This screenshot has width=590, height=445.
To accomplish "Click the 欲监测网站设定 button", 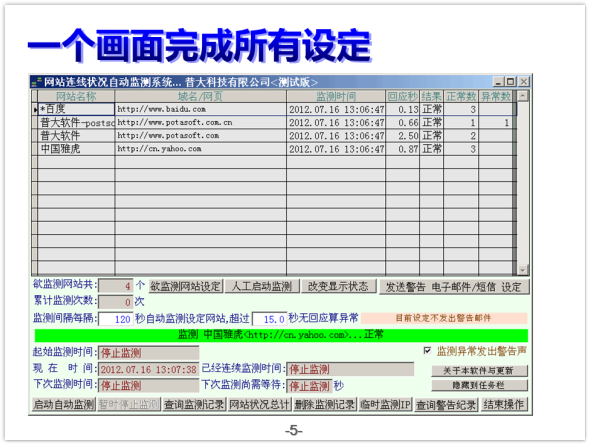I will pos(186,287).
